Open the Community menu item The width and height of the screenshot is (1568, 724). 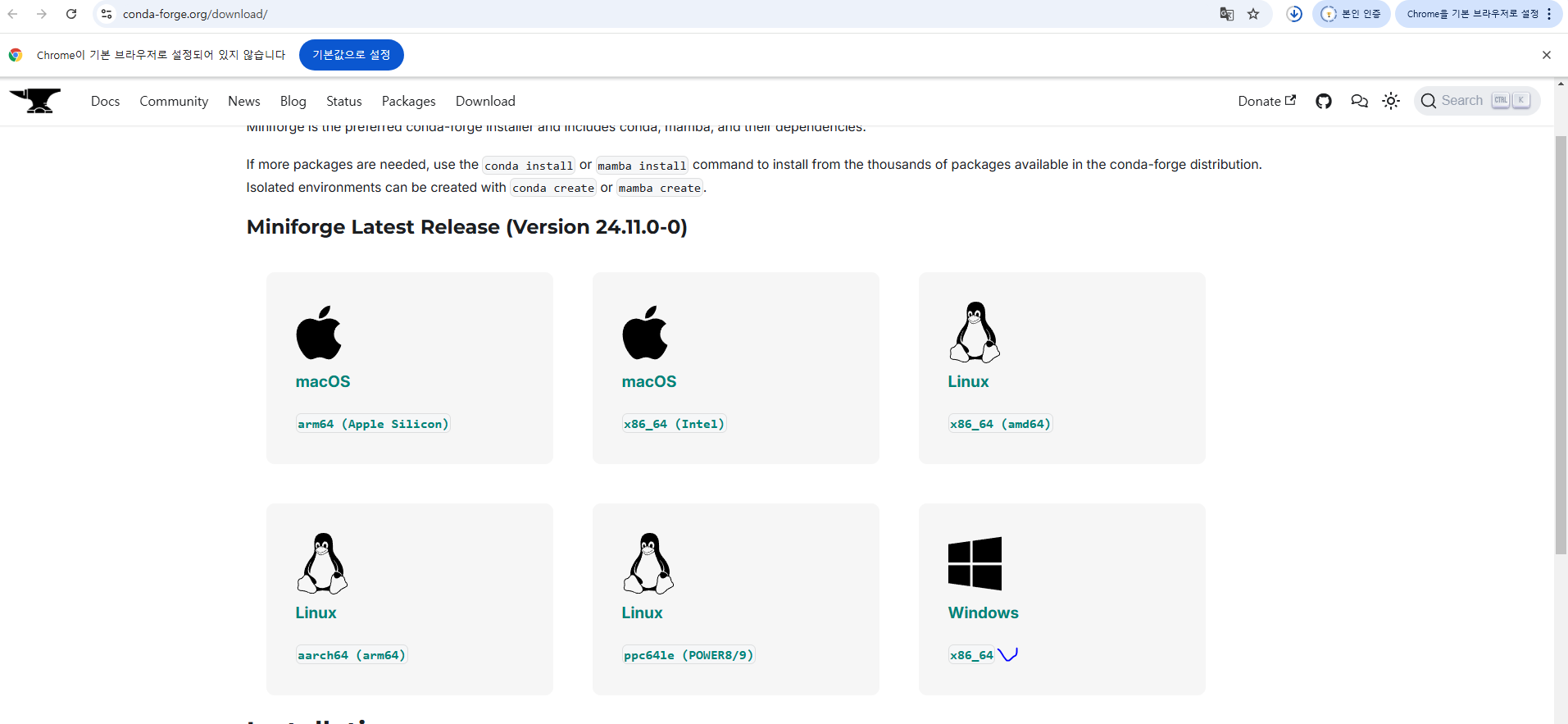(x=174, y=101)
